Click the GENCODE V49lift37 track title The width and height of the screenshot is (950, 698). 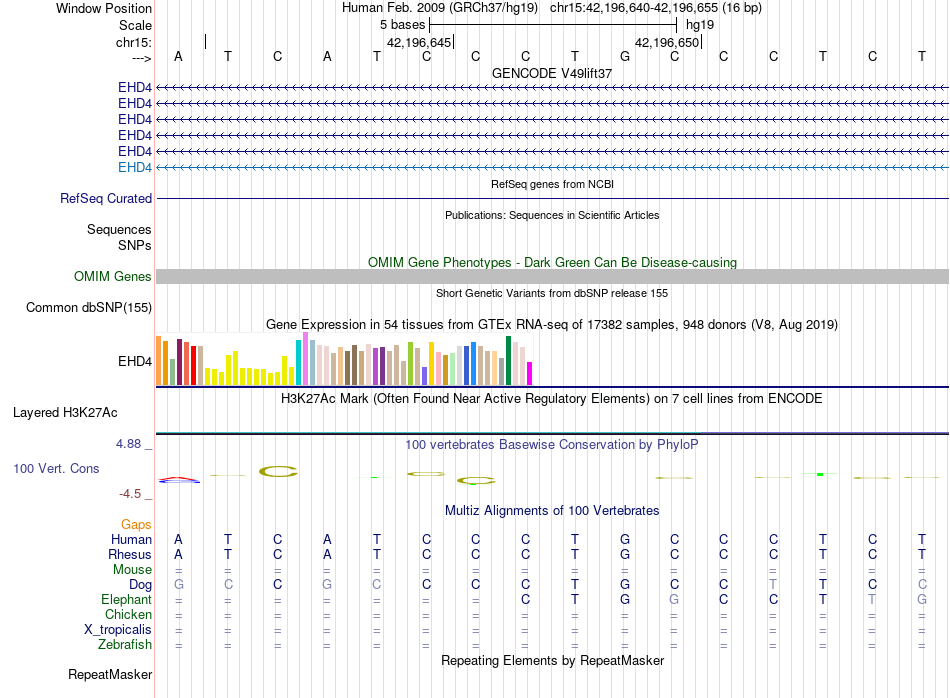click(x=552, y=73)
